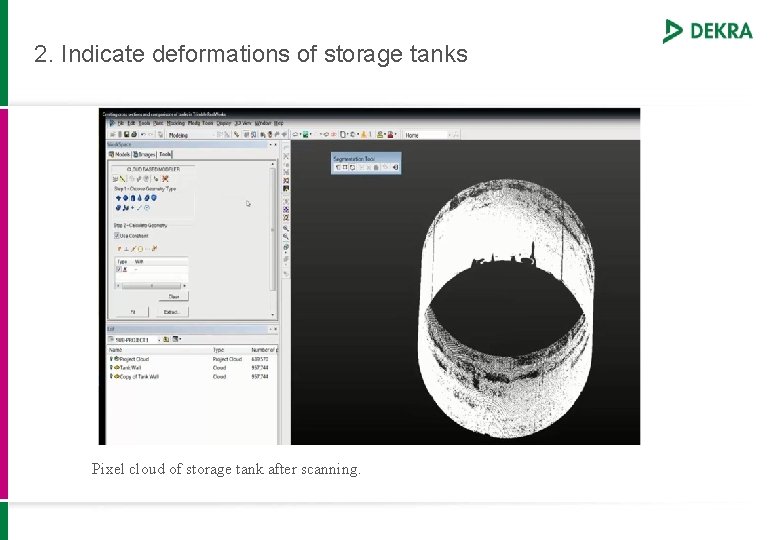The width and height of the screenshot is (780, 540).
Task: Click the zoom in magnifier in vertical toolbar
Action: point(286,228)
